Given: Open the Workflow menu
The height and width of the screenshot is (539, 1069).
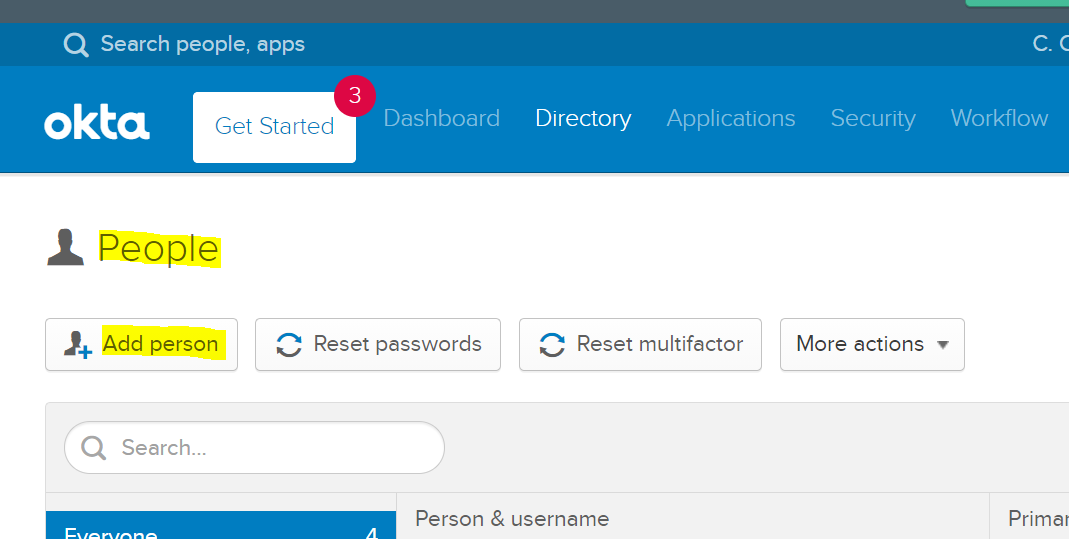Looking at the screenshot, I should click(999, 118).
